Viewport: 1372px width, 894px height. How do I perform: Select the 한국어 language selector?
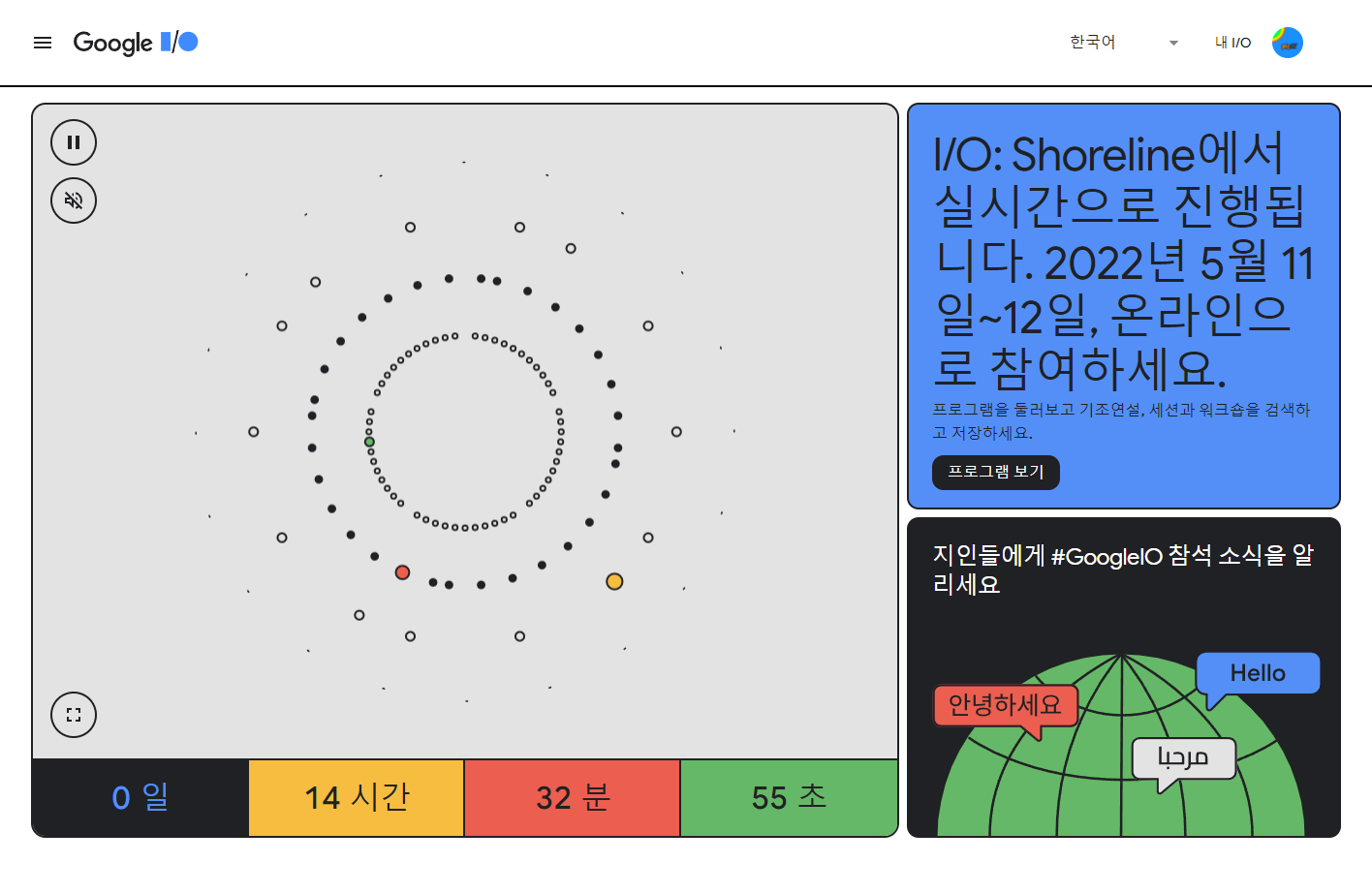(1124, 43)
